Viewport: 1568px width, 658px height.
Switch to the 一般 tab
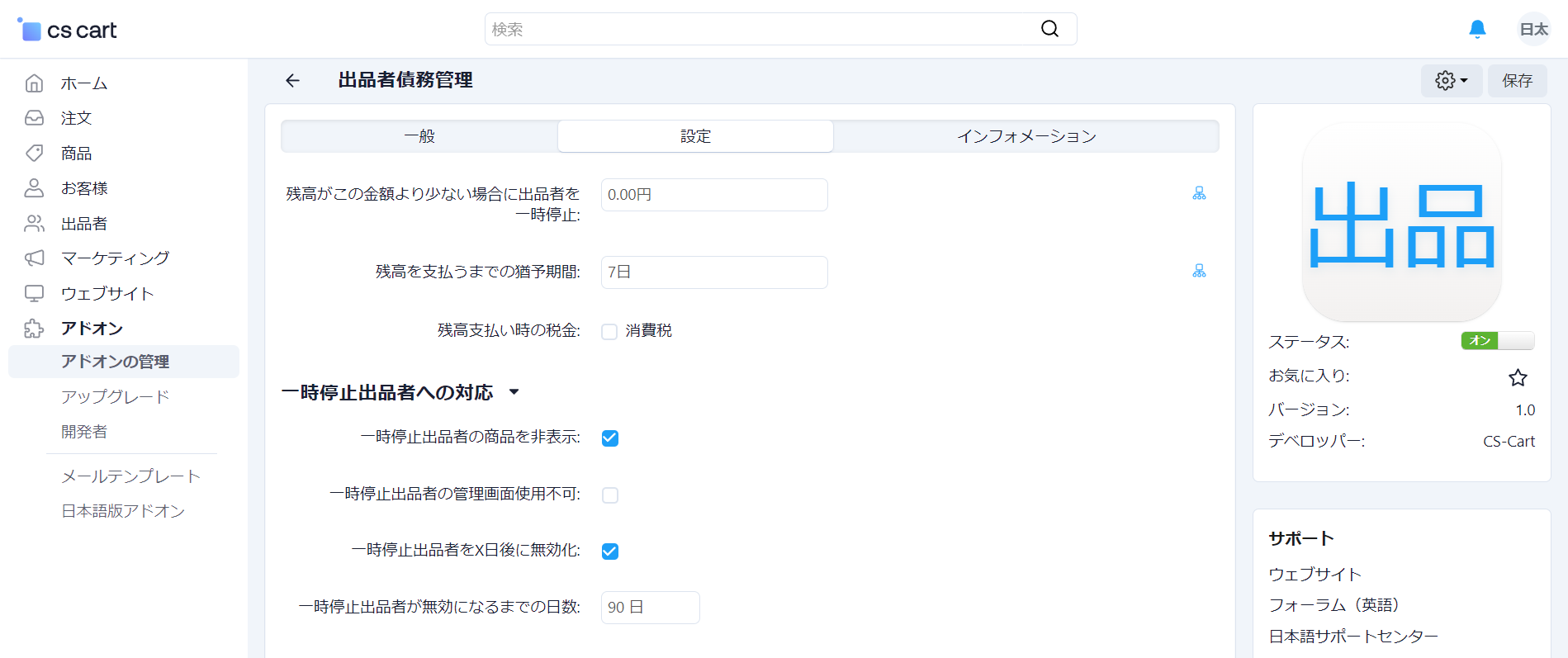419,136
